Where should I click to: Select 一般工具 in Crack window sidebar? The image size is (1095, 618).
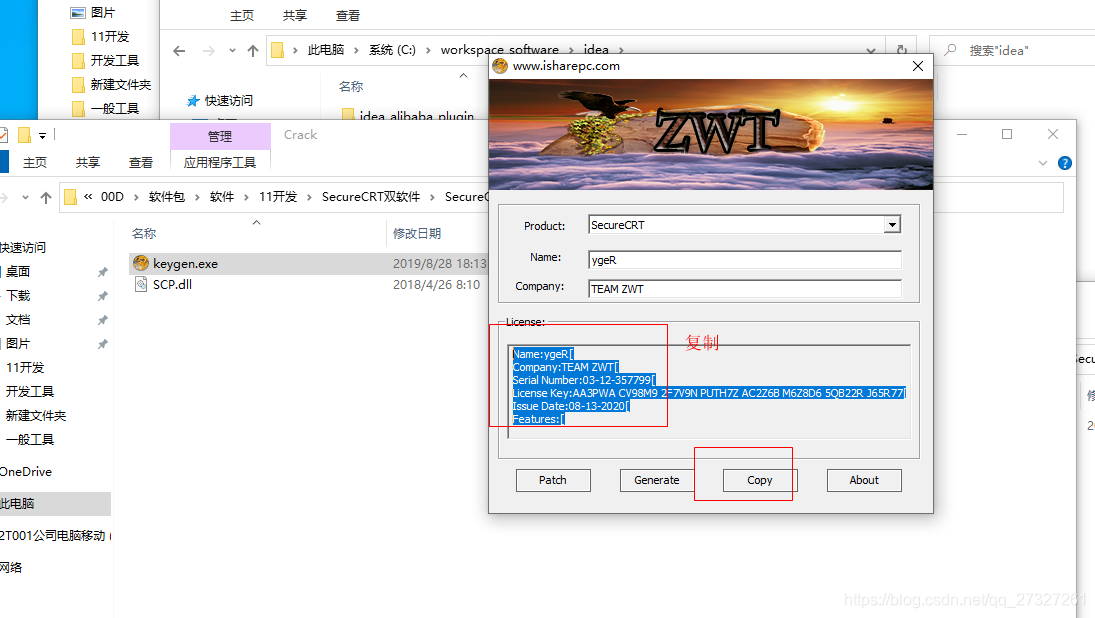[x=30, y=439]
